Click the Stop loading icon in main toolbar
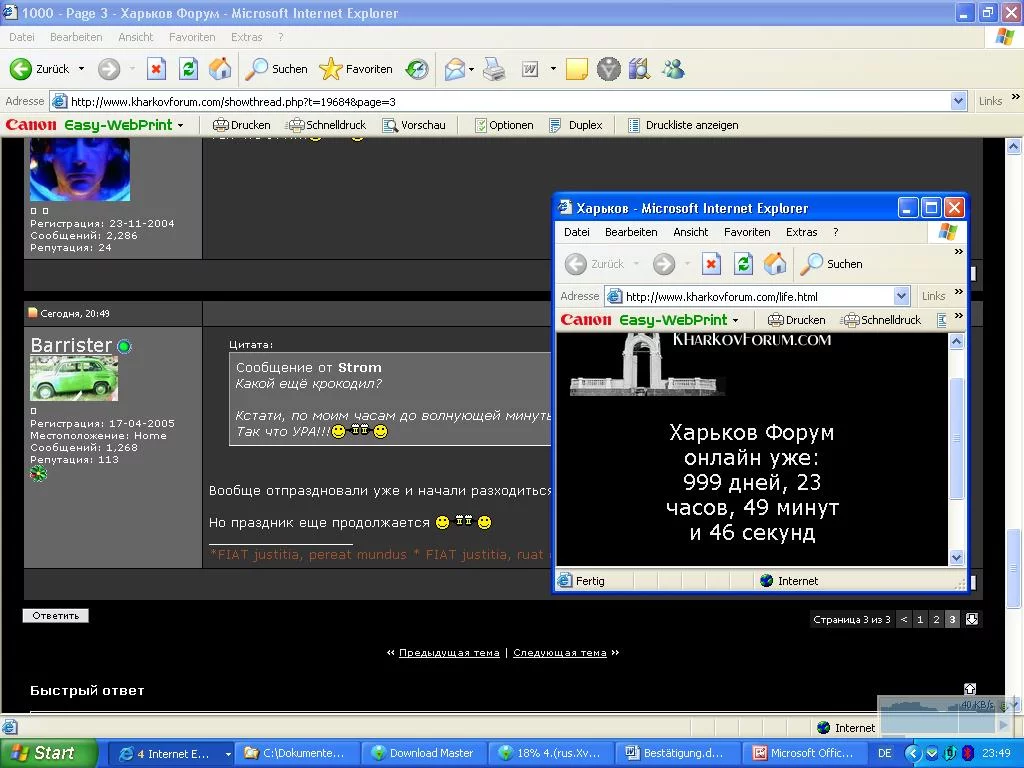 pyautogui.click(x=156, y=69)
